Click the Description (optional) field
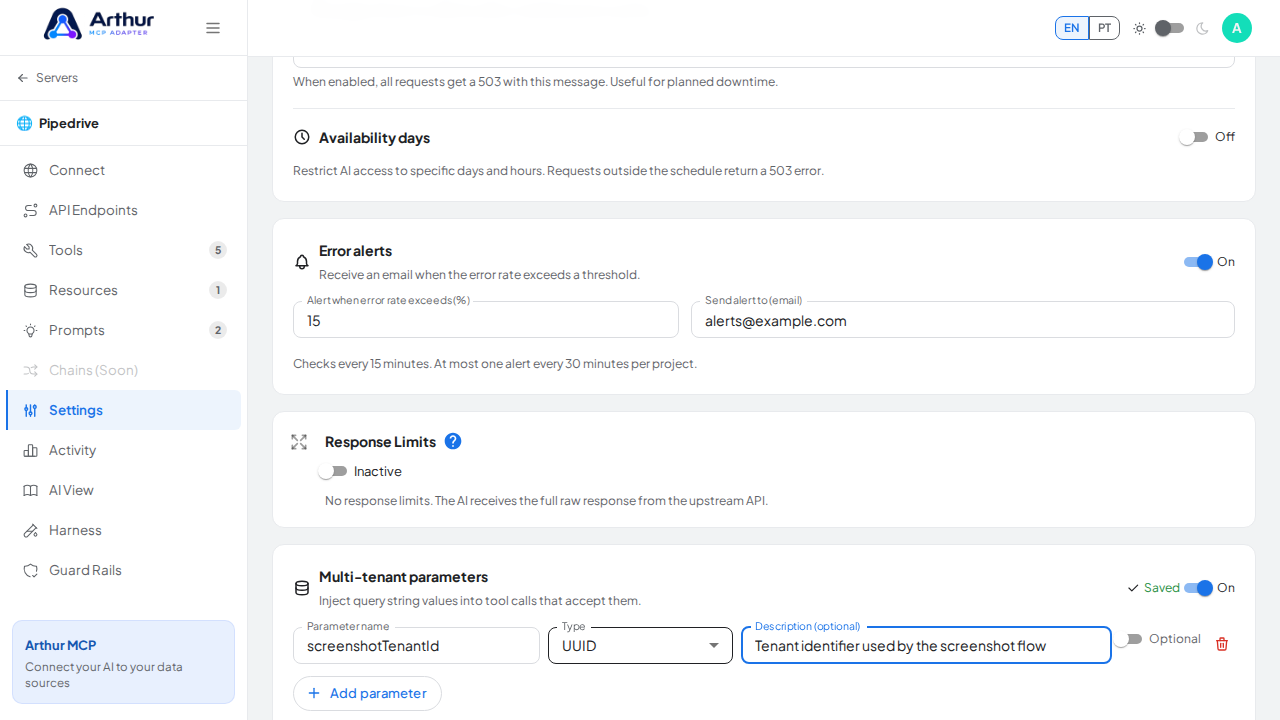Image resolution: width=1280 pixels, height=720 pixels. (926, 645)
